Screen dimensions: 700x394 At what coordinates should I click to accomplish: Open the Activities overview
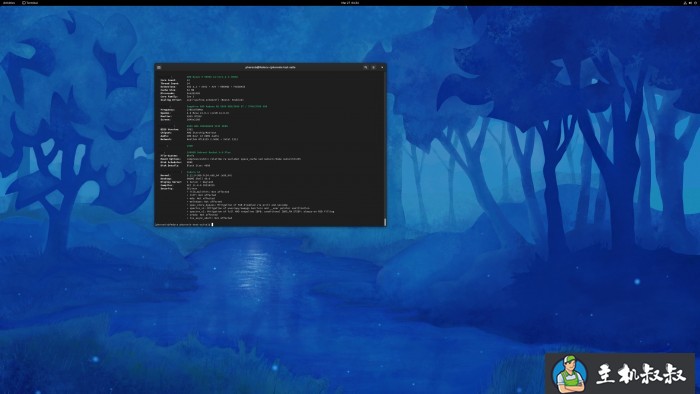[x=9, y=3]
